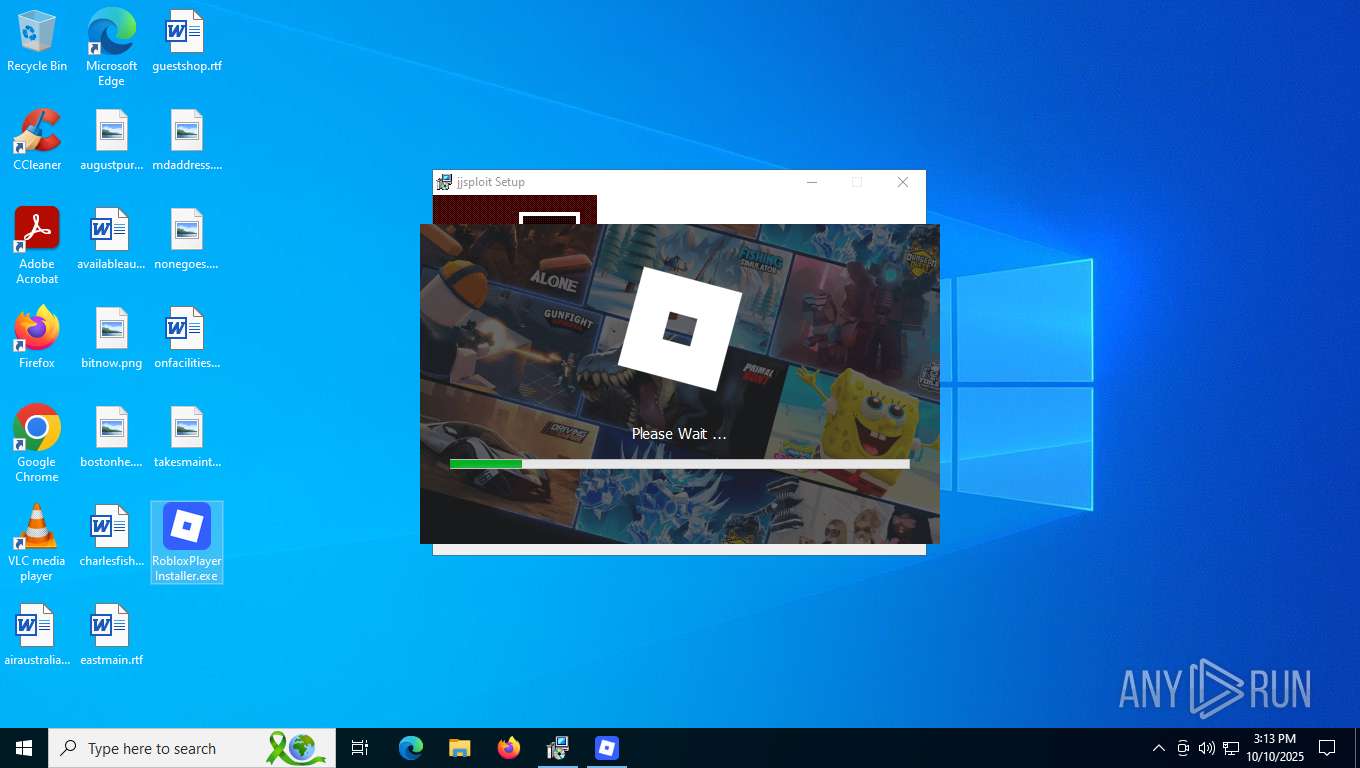Switch to jjsploit Setup taskbar item

pyautogui.click(x=558, y=748)
